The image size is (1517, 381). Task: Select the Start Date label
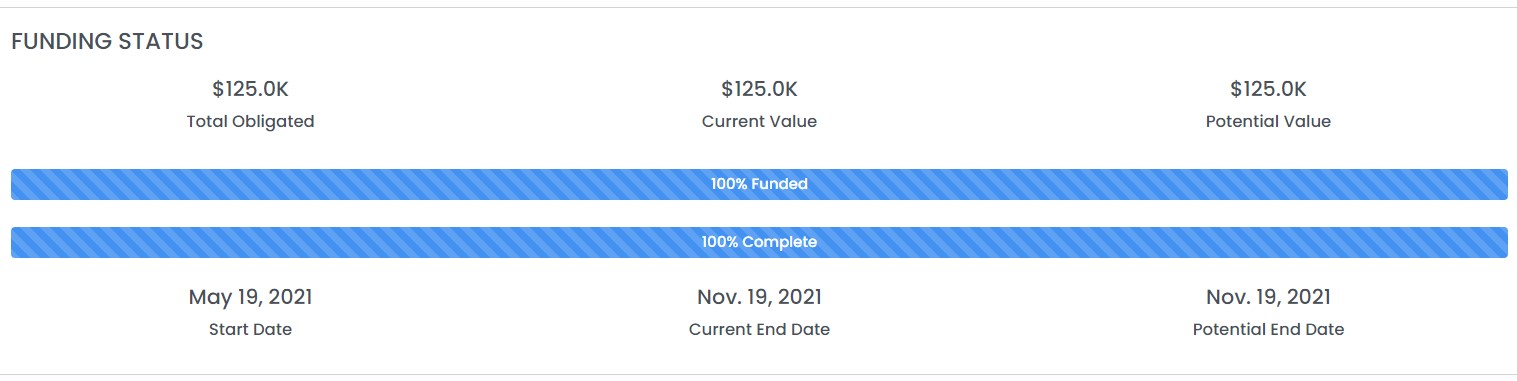(x=250, y=329)
